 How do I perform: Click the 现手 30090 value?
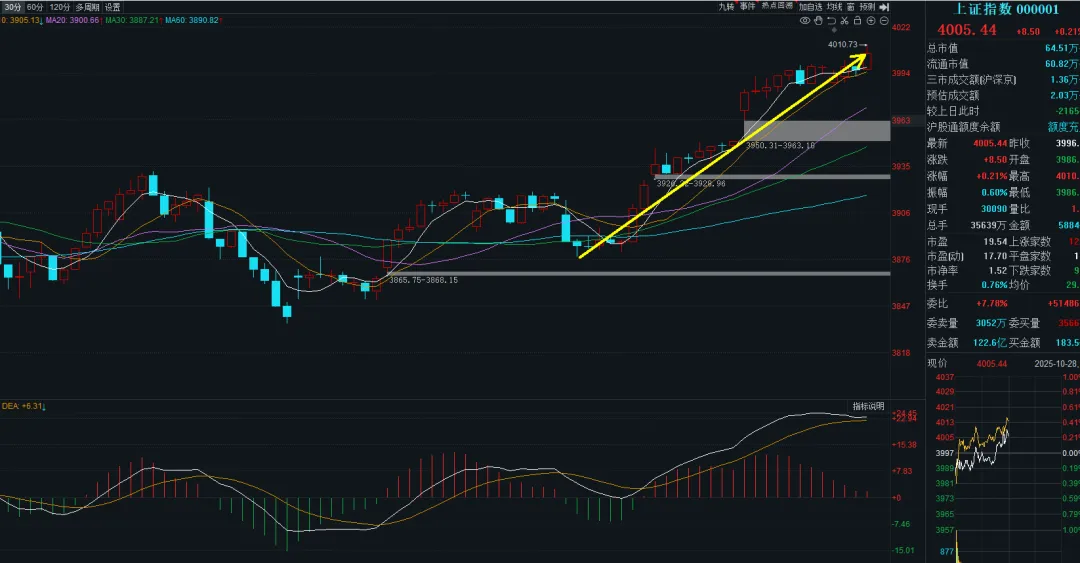pyautogui.click(x=995, y=209)
